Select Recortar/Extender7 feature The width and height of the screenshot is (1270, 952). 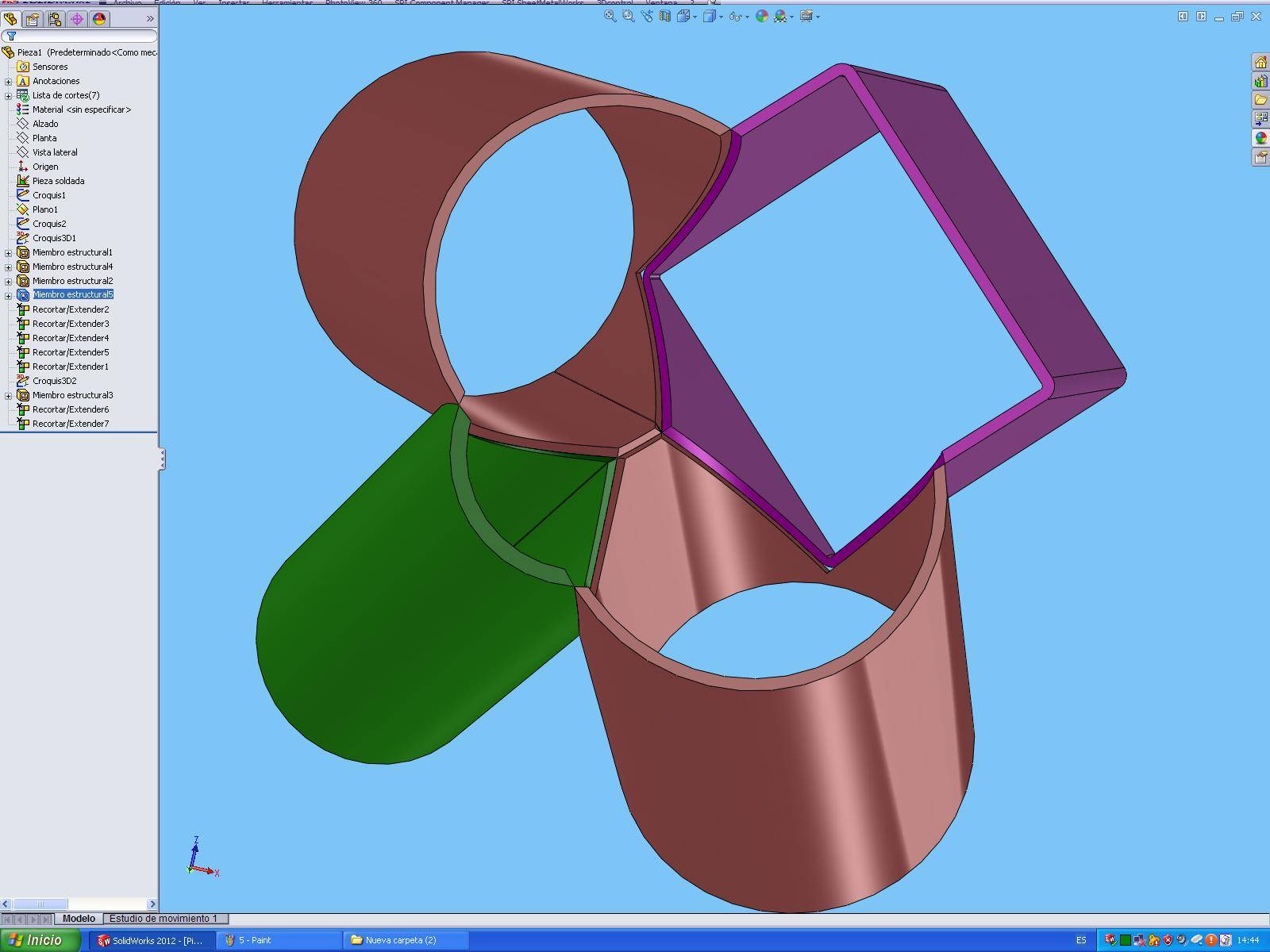coord(71,424)
